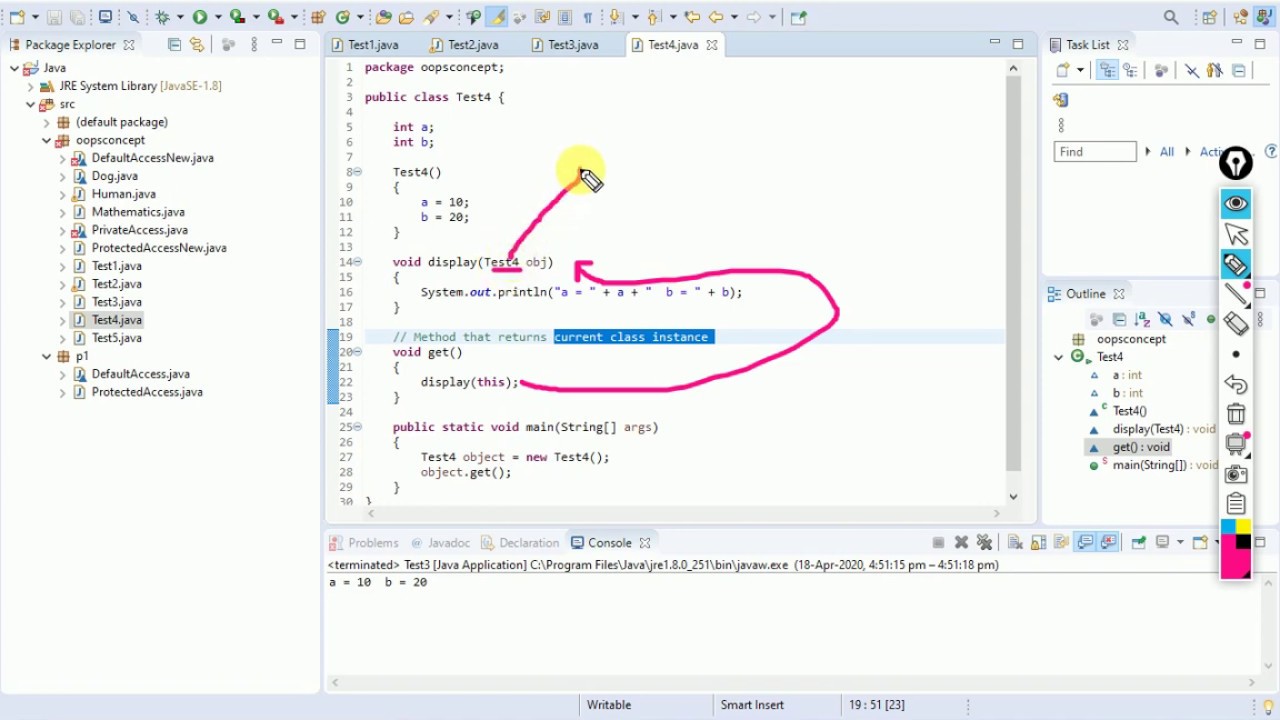Screen dimensions: 1280x720
Task: Click the Search magnifier icon in the main toolbar
Action: point(1171,17)
